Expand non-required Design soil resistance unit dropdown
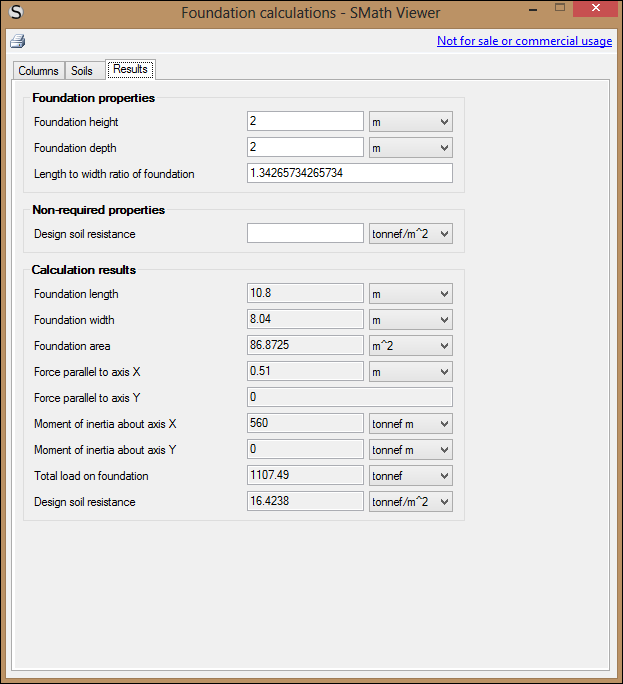Screen dimensions: 623x684 410,233
